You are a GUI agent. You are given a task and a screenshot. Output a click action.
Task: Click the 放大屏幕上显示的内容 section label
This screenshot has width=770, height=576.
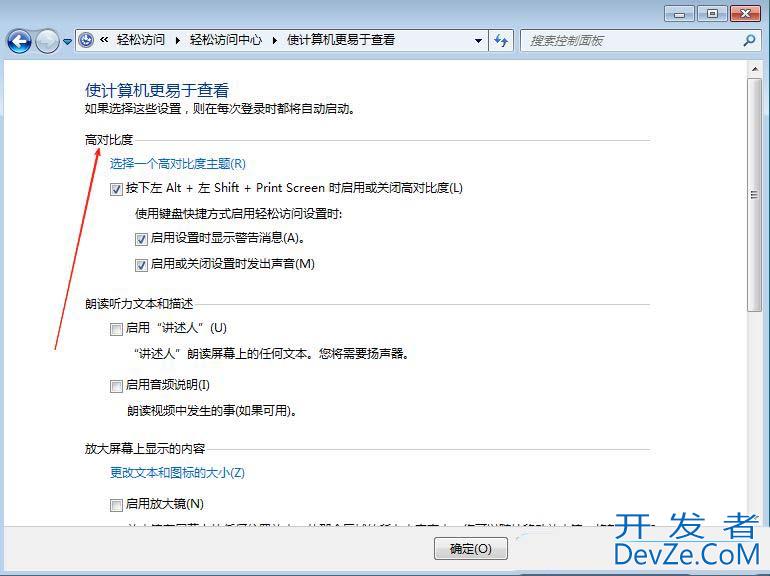pyautogui.click(x=145, y=448)
